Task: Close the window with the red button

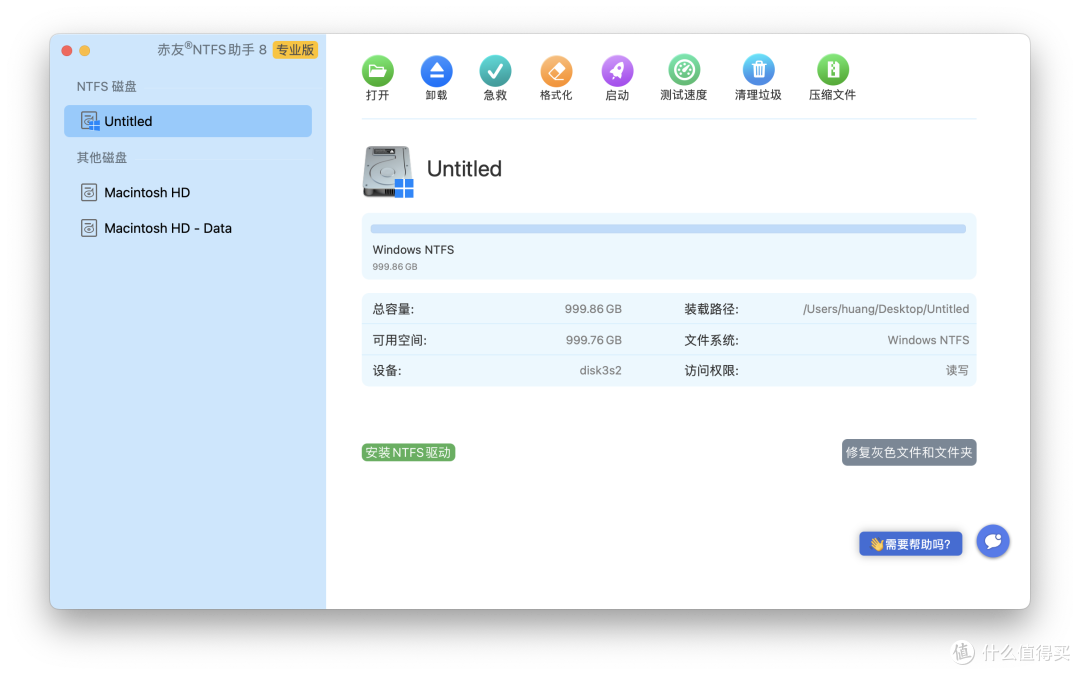Action: [x=67, y=50]
